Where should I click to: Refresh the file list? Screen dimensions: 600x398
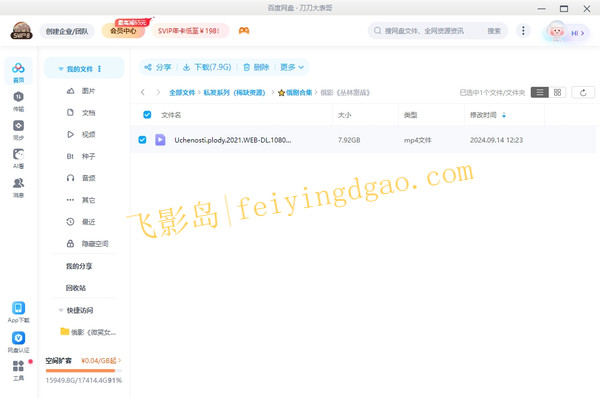(583, 92)
